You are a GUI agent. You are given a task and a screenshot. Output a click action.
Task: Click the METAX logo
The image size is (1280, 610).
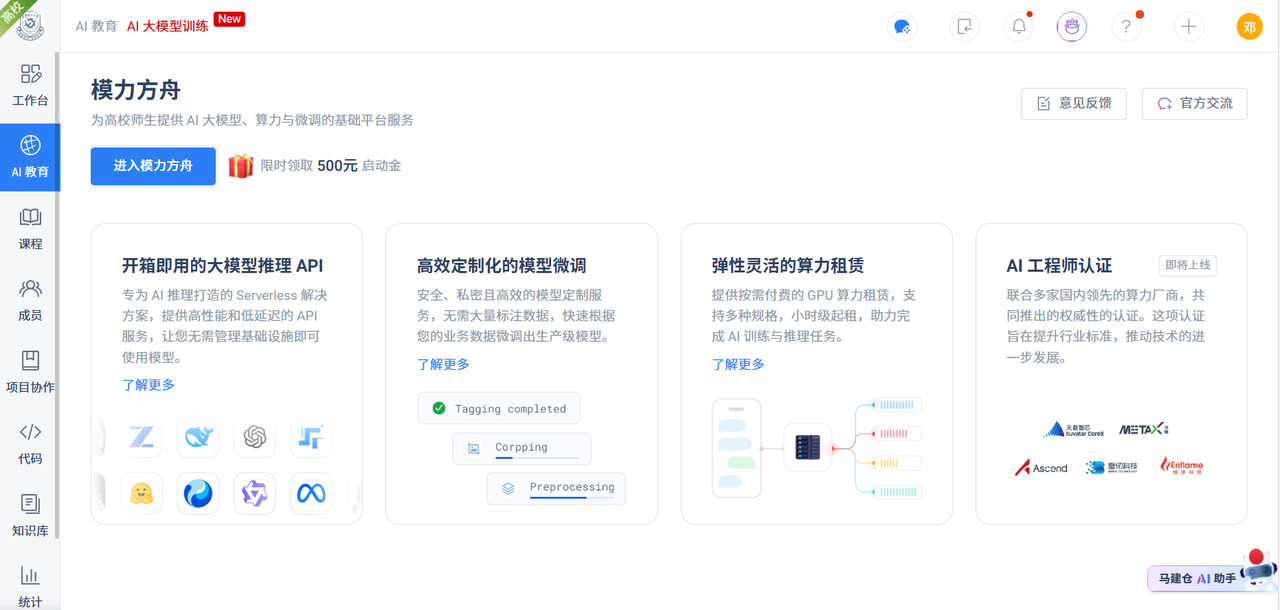[1144, 429]
